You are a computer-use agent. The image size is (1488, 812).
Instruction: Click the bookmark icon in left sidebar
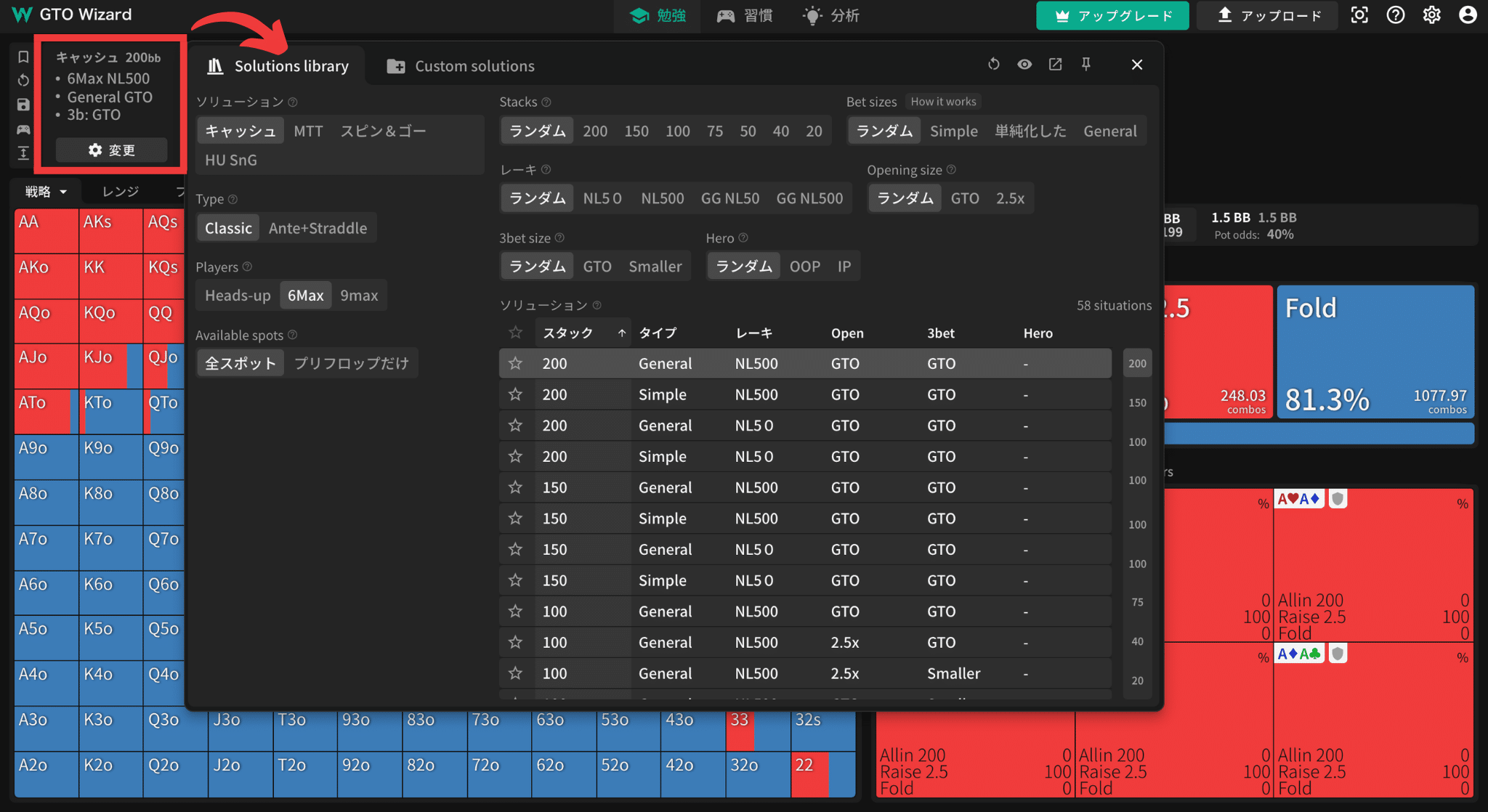(23, 57)
